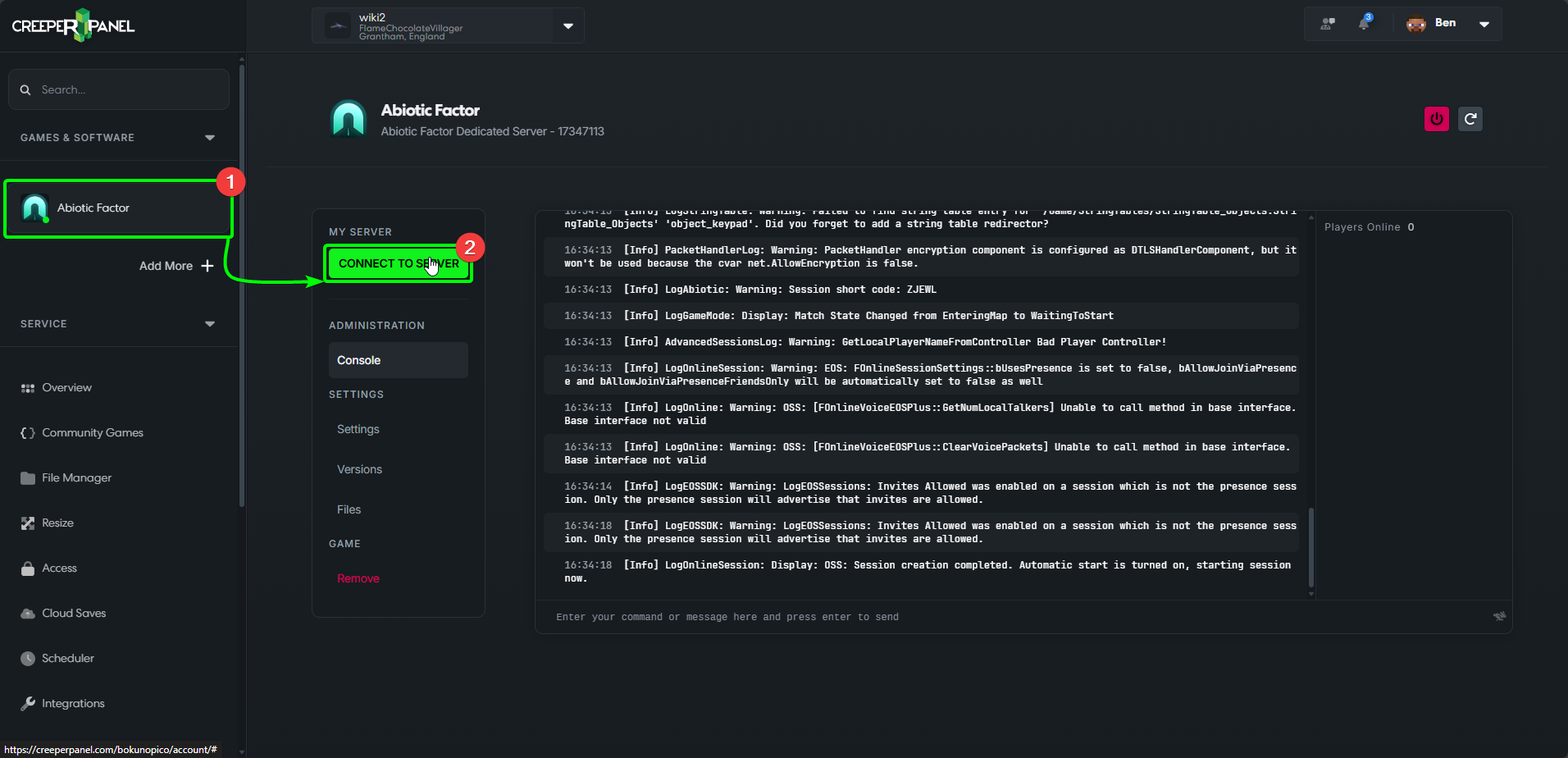Click the console log scrollbar

click(1311, 547)
